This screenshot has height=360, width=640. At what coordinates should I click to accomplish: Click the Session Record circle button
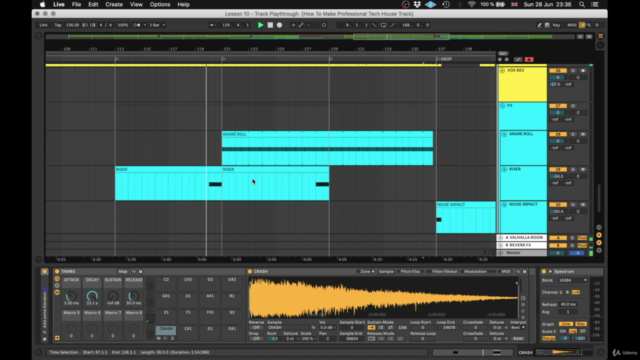pyautogui.click(x=324, y=25)
